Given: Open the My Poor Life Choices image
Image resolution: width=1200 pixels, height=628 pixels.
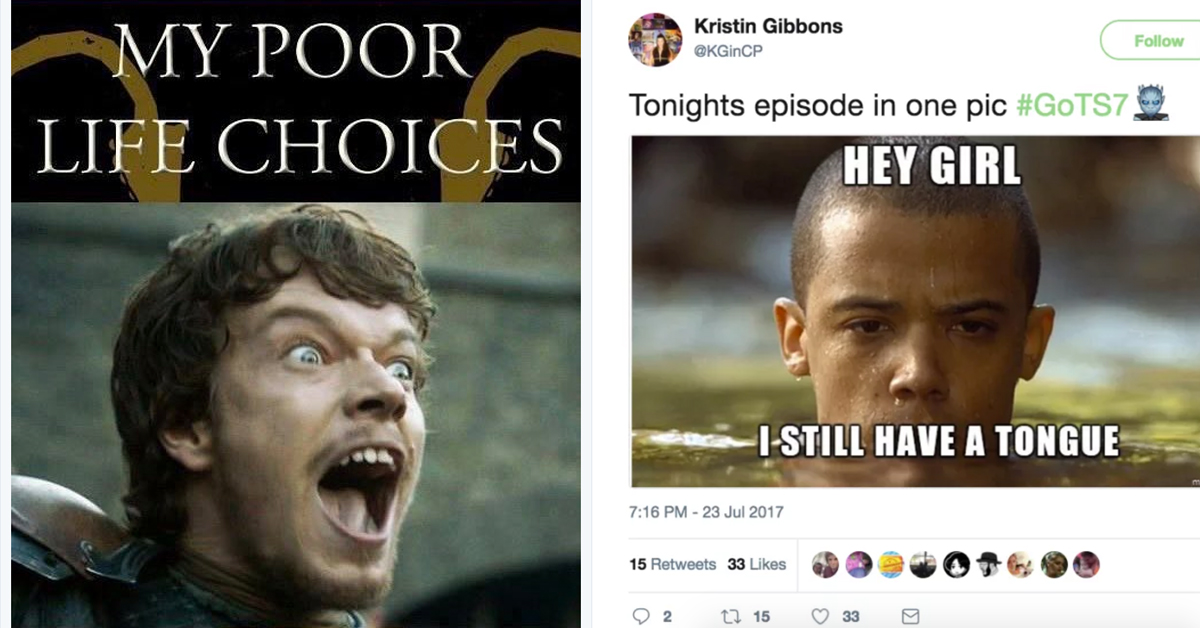Looking at the screenshot, I should pyautogui.click(x=295, y=314).
